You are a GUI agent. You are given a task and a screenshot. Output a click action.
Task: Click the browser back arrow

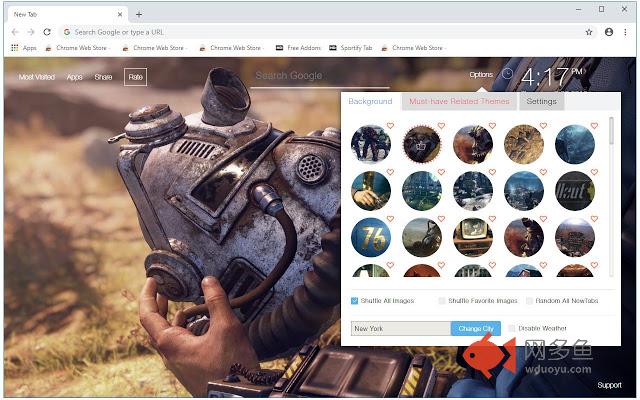point(15,32)
